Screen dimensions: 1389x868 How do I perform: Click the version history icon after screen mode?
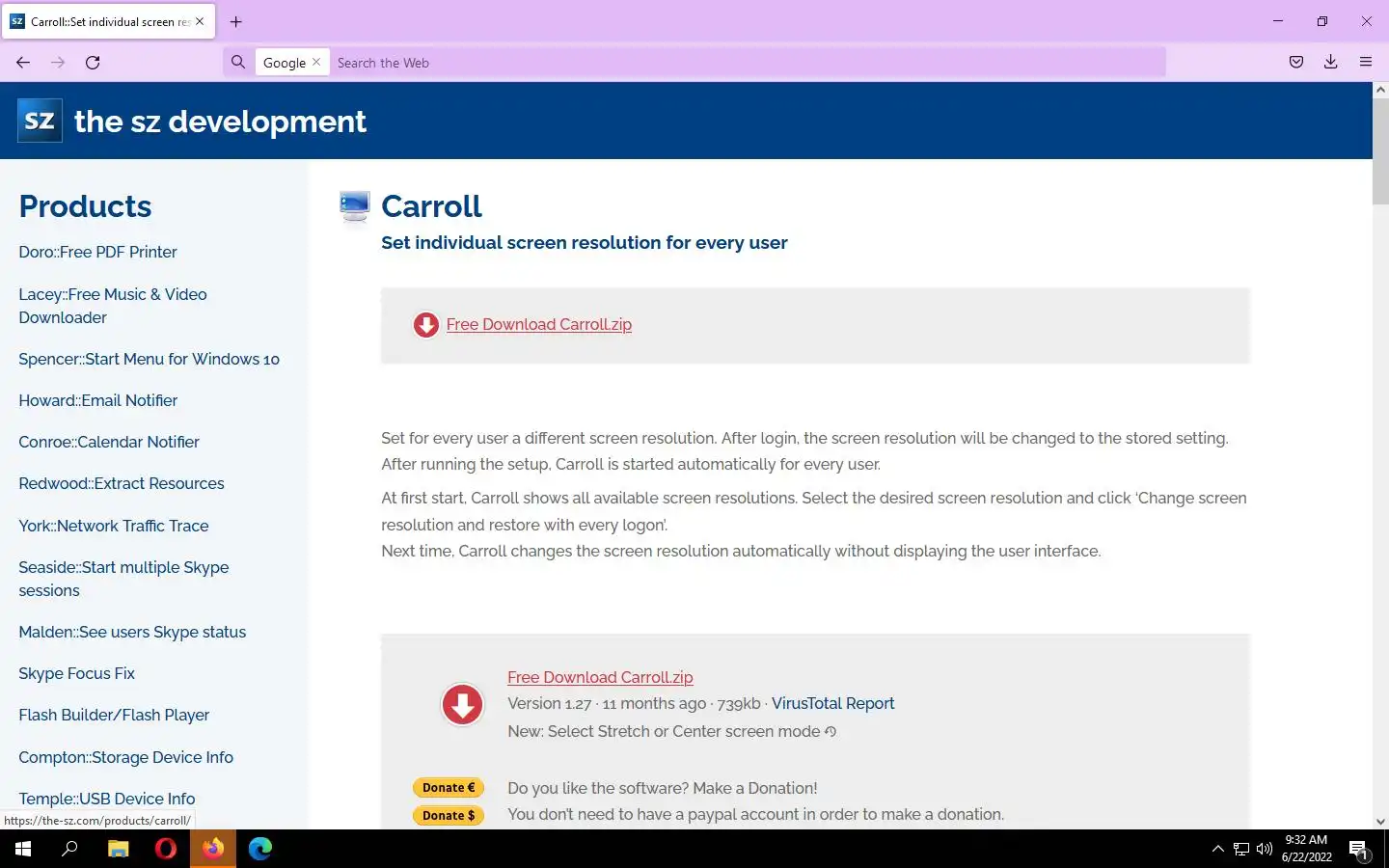click(831, 732)
